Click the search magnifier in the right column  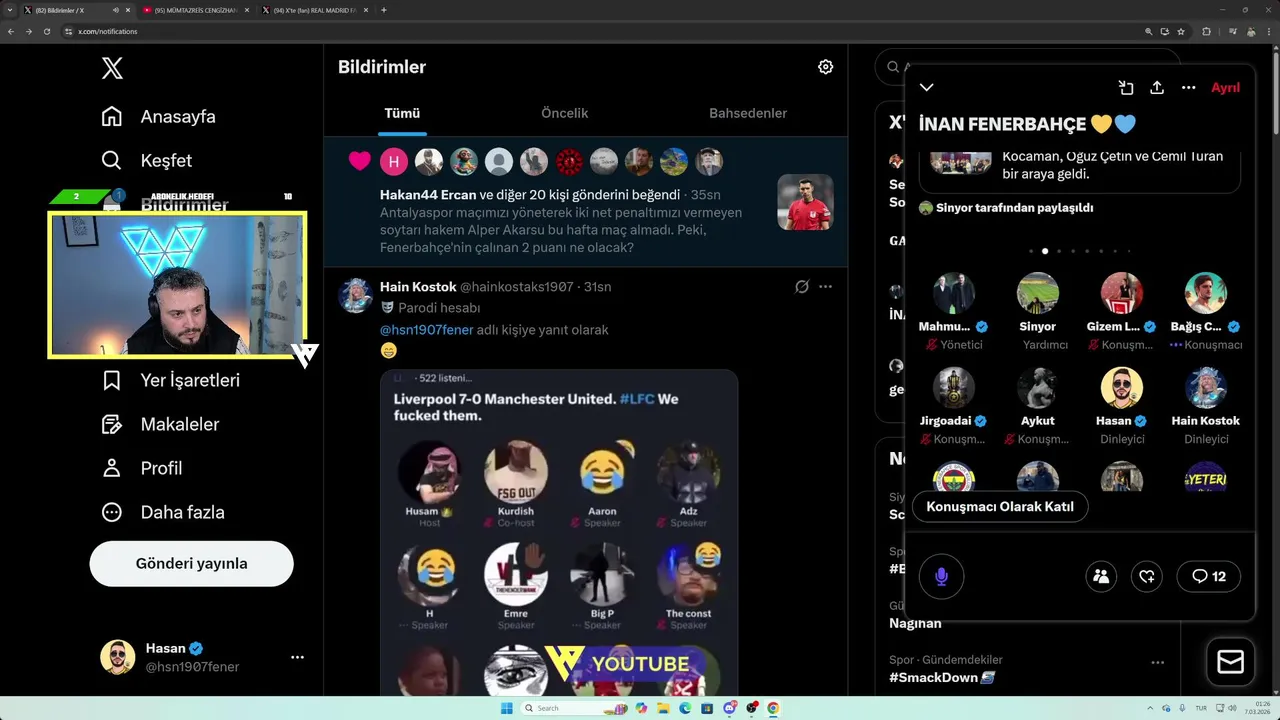point(892,67)
